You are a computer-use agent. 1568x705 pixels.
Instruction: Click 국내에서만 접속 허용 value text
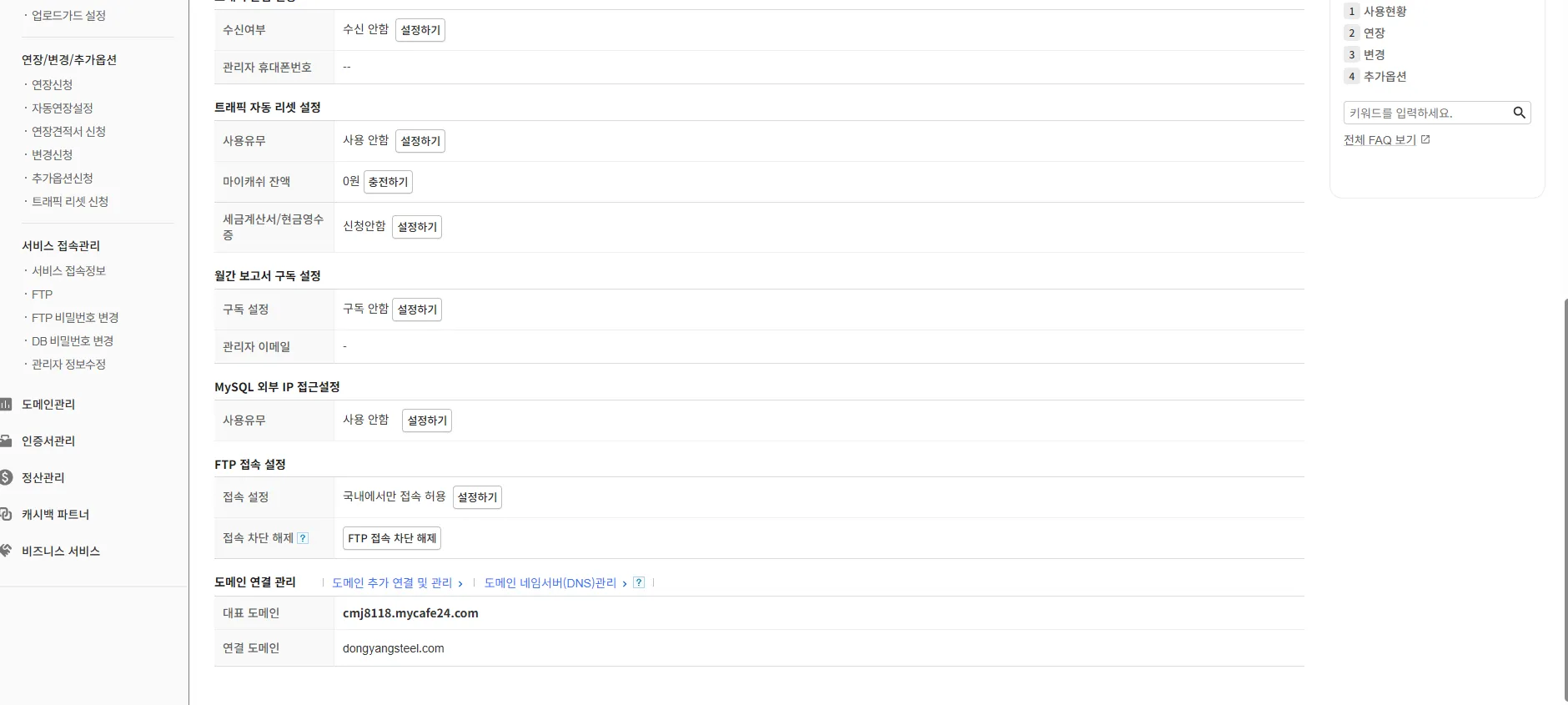[395, 496]
